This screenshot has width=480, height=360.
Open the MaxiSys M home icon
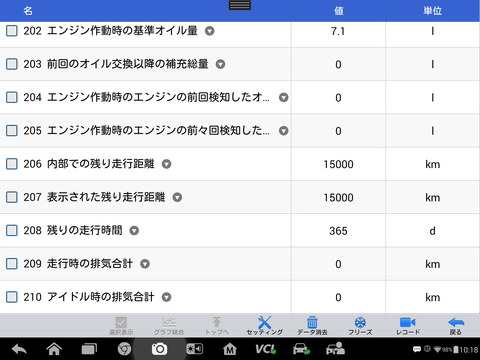pos(230,349)
